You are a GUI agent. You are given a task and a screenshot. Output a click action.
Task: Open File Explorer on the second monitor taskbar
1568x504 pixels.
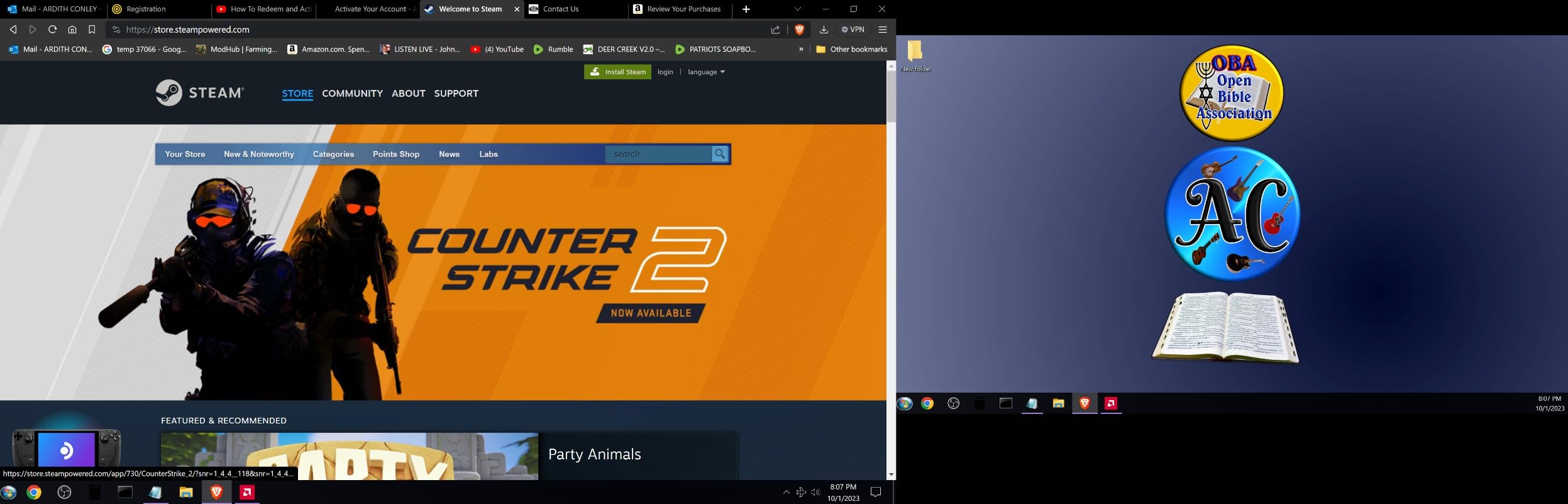tap(1059, 403)
